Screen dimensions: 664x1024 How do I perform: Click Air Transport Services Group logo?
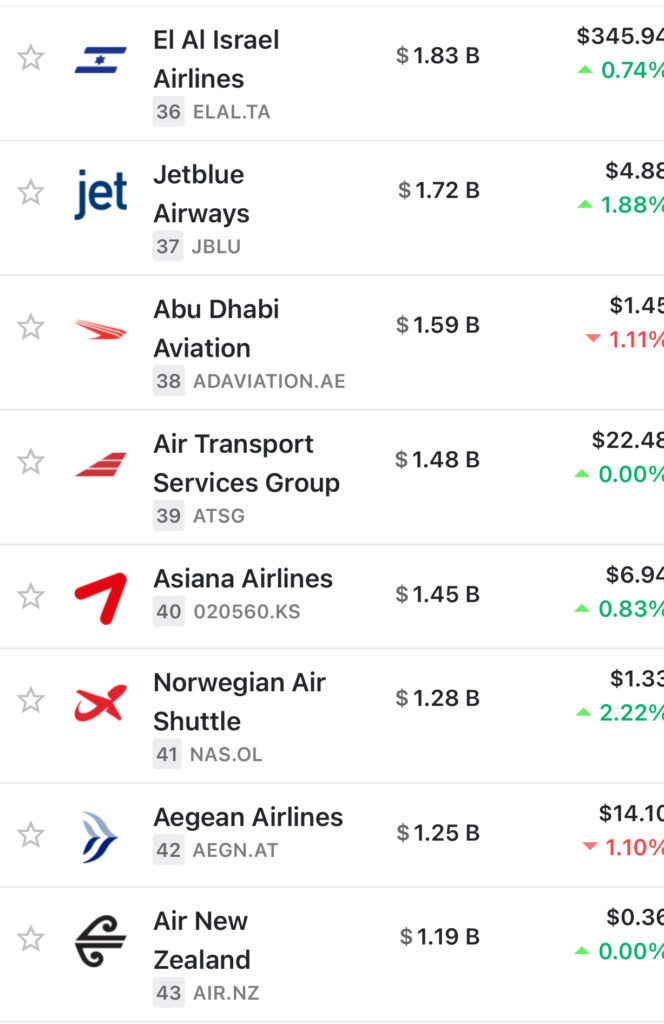[101, 464]
